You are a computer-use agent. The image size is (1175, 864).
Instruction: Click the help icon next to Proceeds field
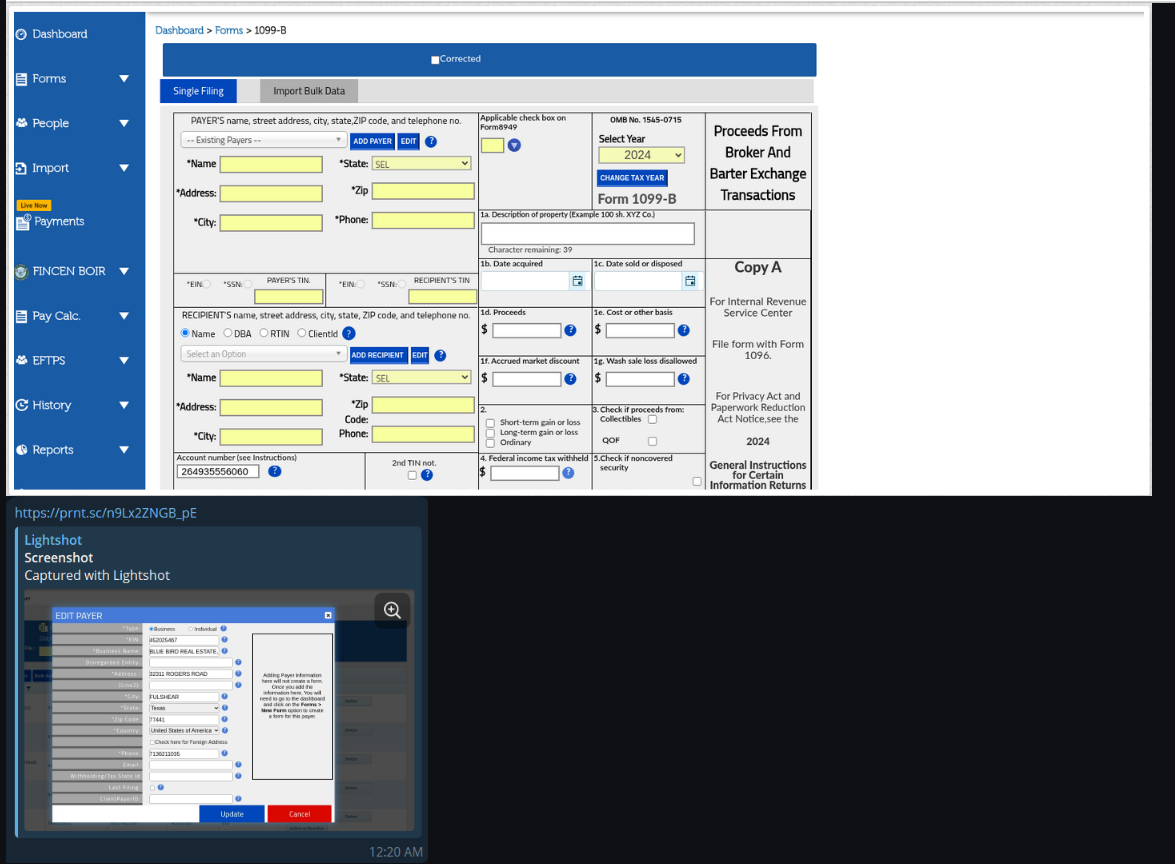(x=570, y=330)
